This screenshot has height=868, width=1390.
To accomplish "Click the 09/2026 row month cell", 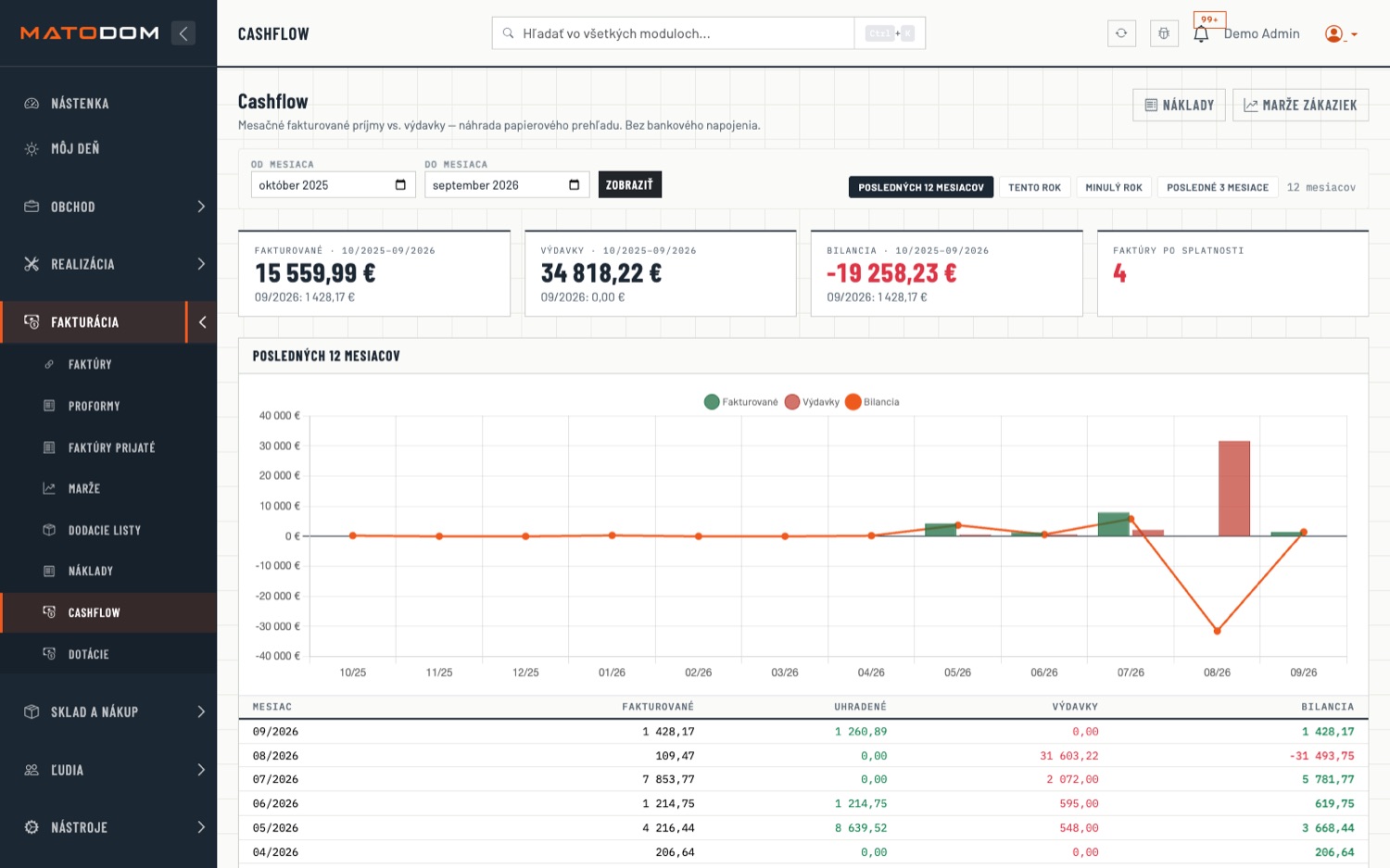I will [x=275, y=731].
